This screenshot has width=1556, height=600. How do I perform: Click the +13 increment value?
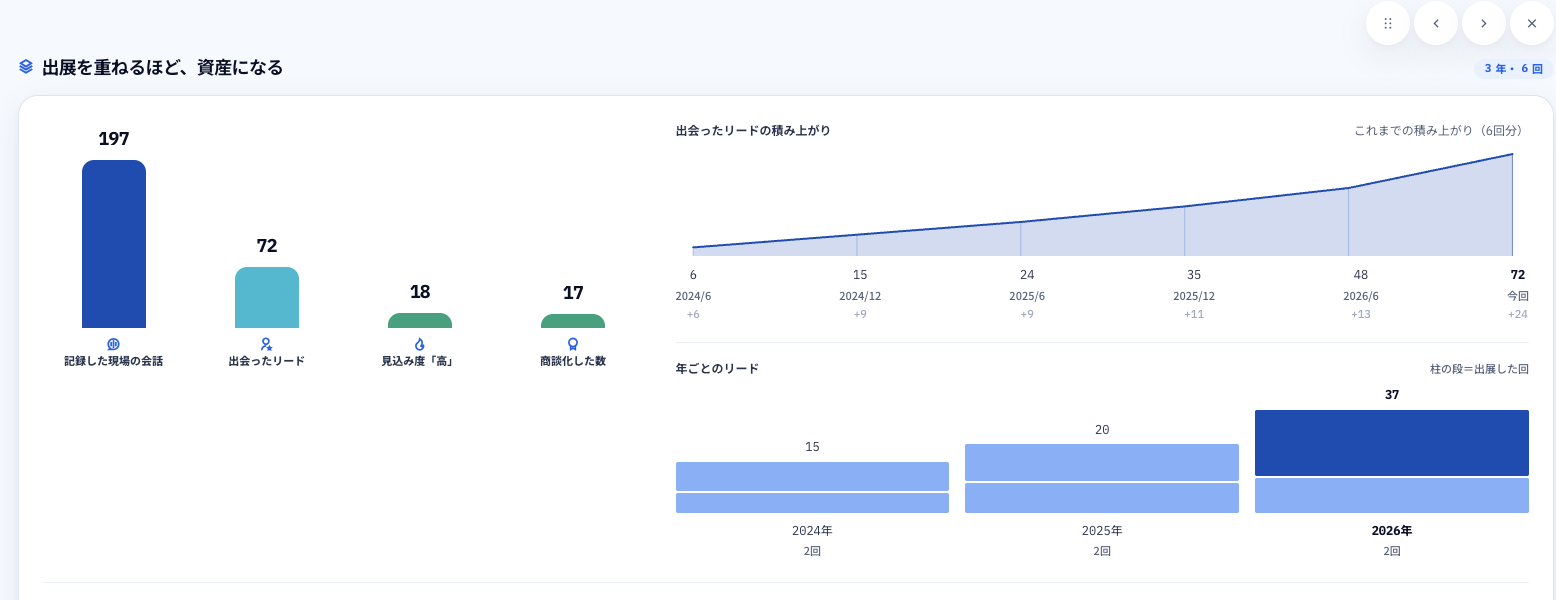pyautogui.click(x=1361, y=314)
